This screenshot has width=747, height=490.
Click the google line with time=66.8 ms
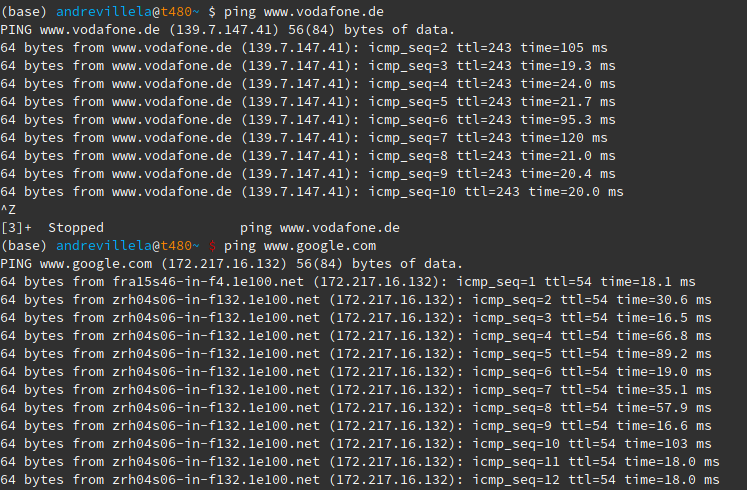tap(356, 336)
